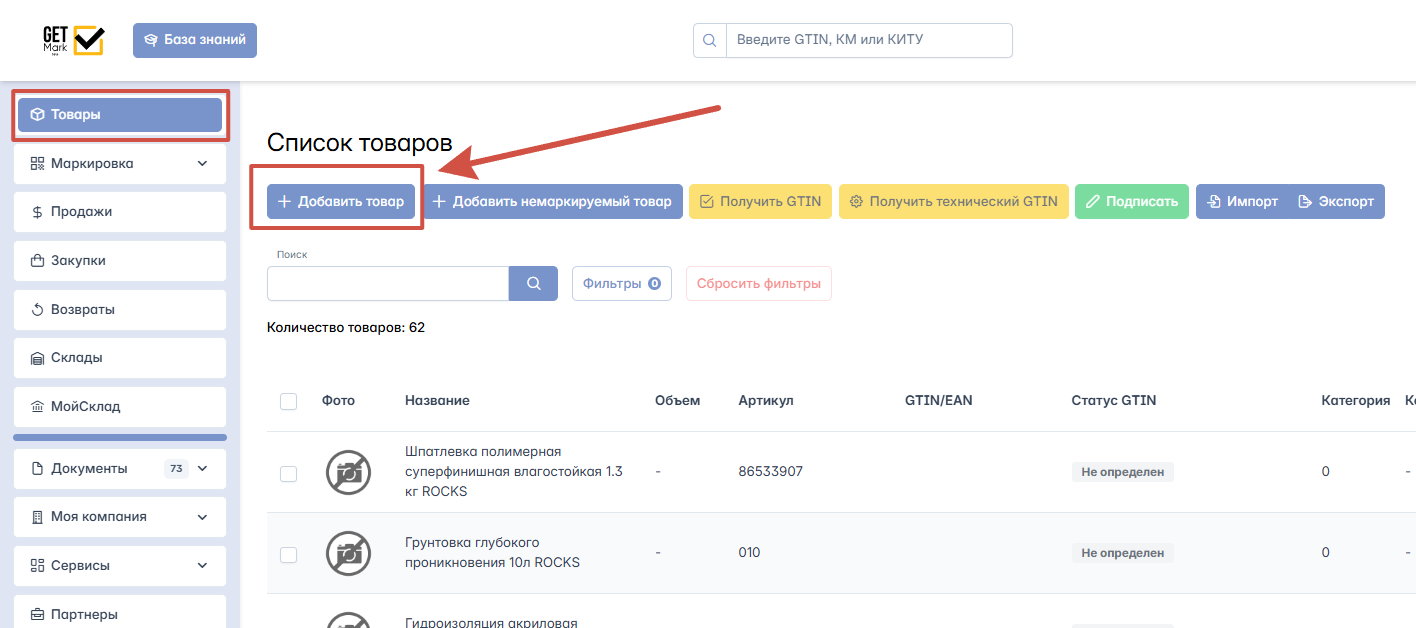Open the Фильтры panel

click(x=621, y=283)
